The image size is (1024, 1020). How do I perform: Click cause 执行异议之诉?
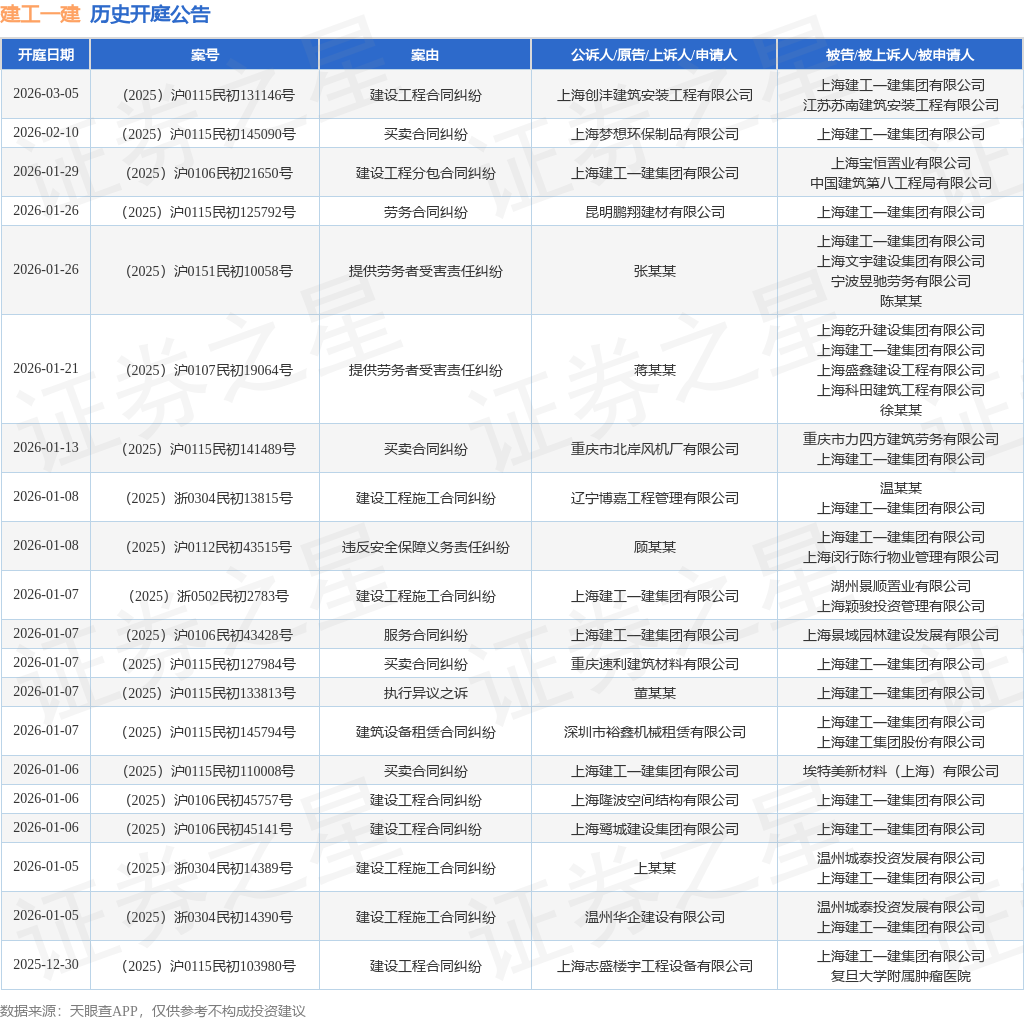425,693
